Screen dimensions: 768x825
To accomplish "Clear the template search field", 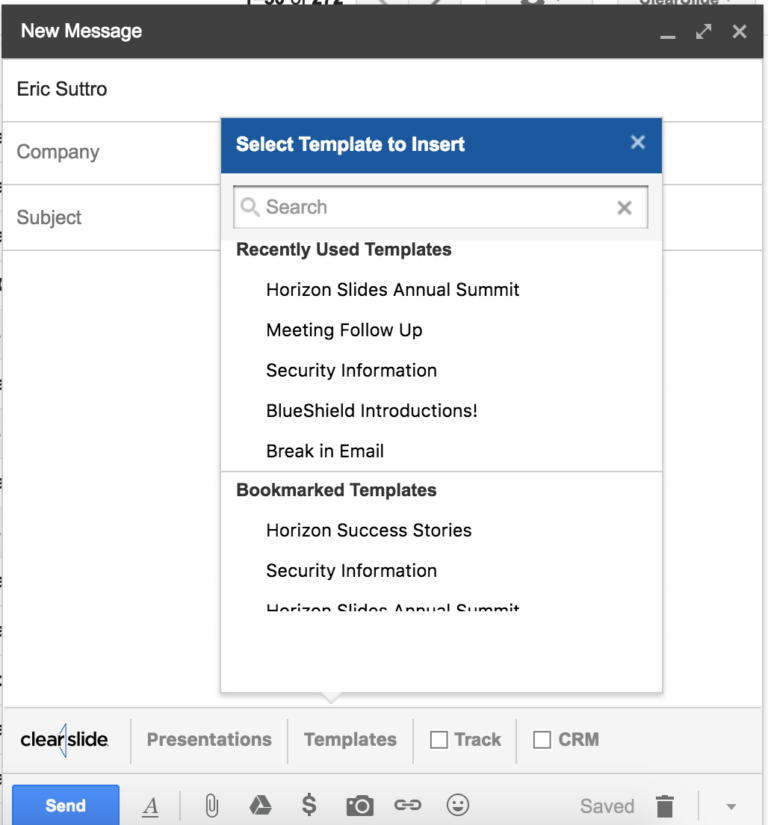I will 624,207.
